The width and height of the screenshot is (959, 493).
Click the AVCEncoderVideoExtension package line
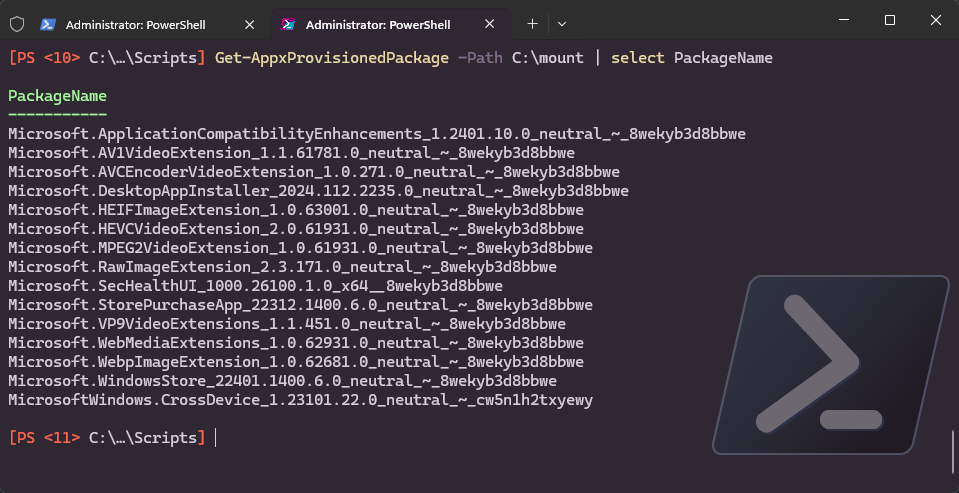coord(314,172)
